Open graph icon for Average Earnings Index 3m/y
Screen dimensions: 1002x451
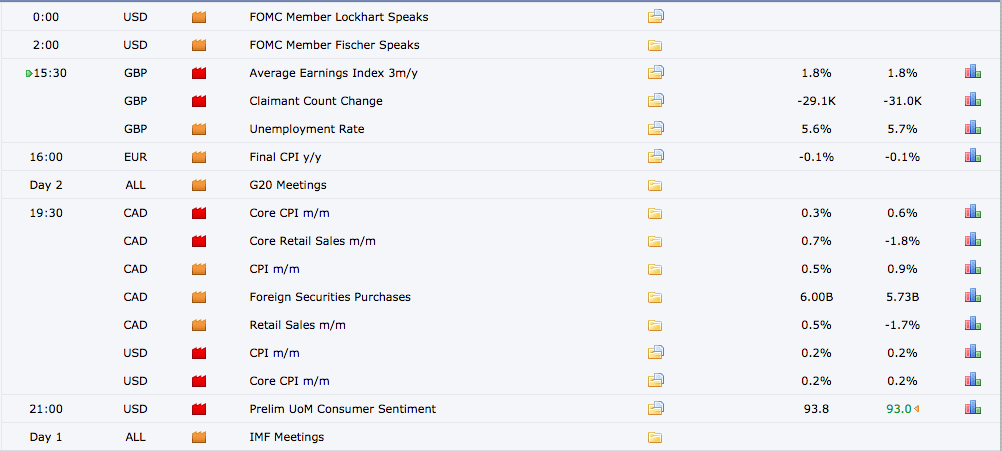point(972,73)
